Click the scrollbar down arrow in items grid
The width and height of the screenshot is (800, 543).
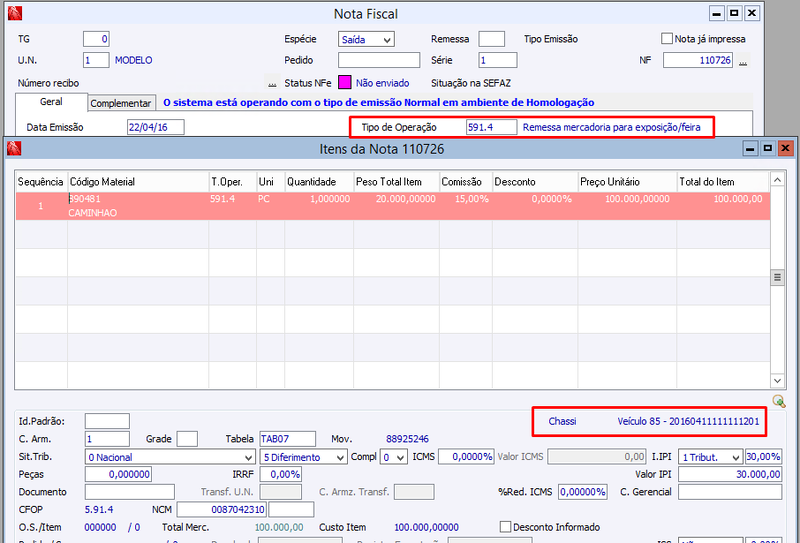click(777, 381)
